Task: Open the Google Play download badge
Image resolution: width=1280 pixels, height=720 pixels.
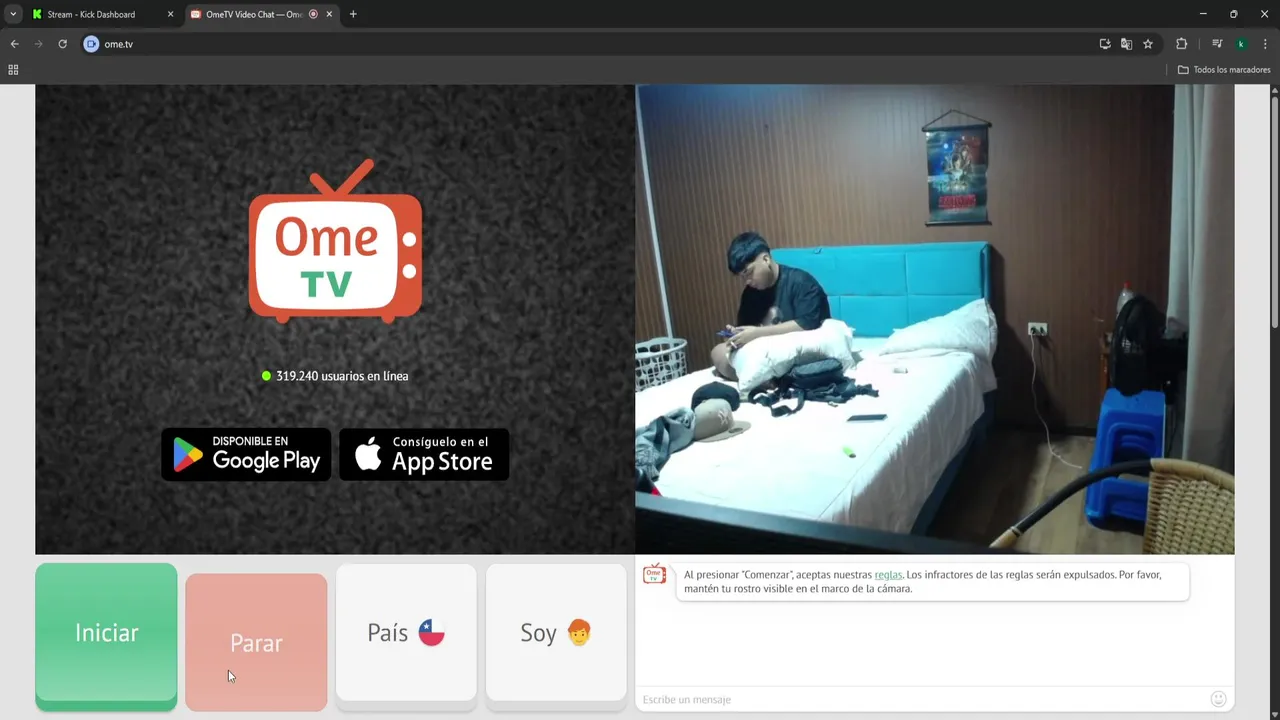Action: pyautogui.click(x=246, y=455)
